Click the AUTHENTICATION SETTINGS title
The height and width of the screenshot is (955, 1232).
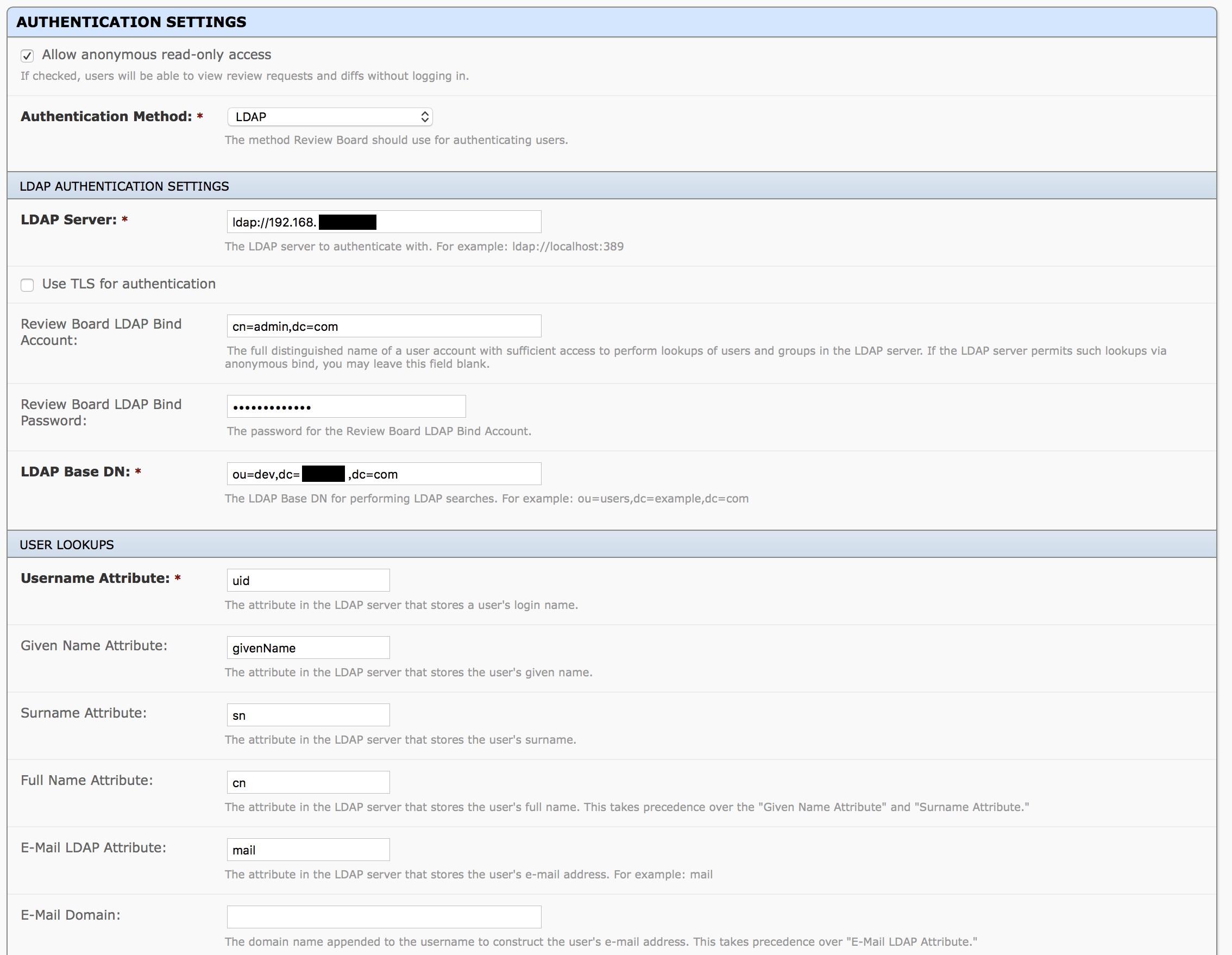point(131,22)
